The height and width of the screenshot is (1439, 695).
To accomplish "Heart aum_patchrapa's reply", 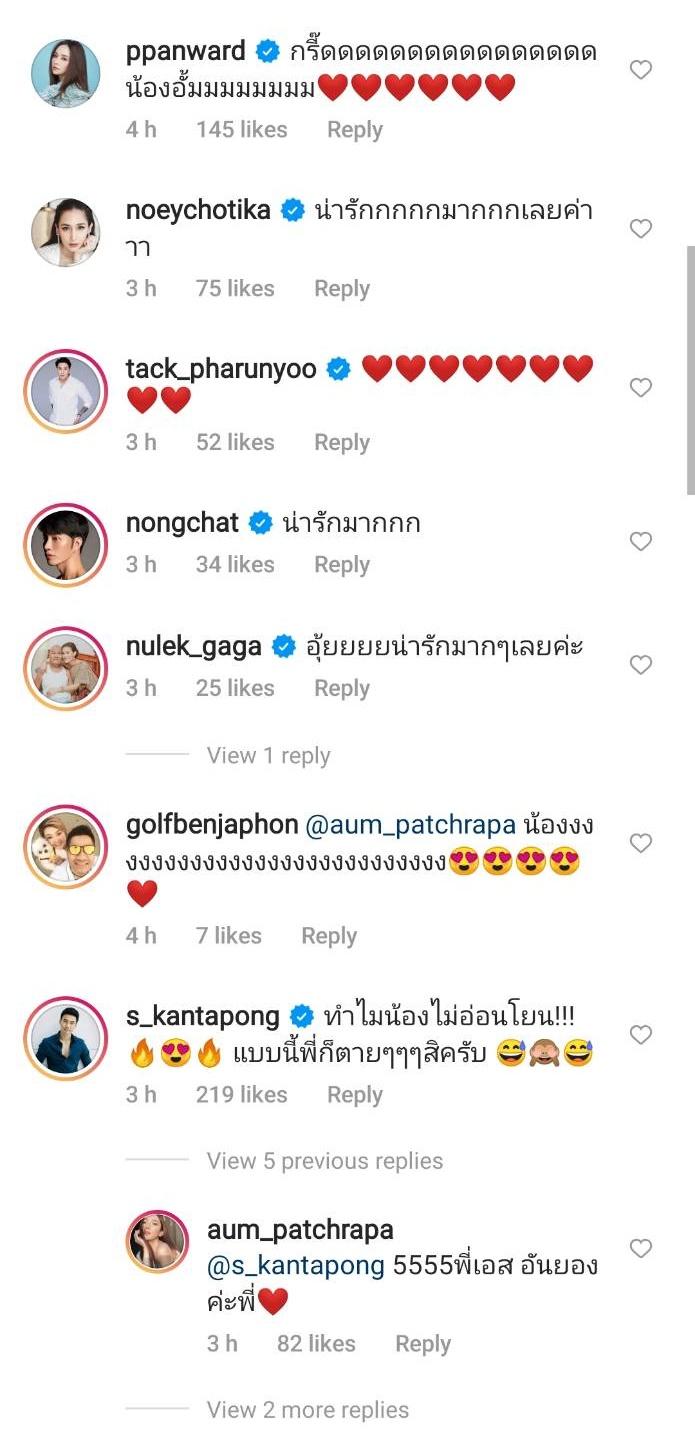I will click(640, 1248).
